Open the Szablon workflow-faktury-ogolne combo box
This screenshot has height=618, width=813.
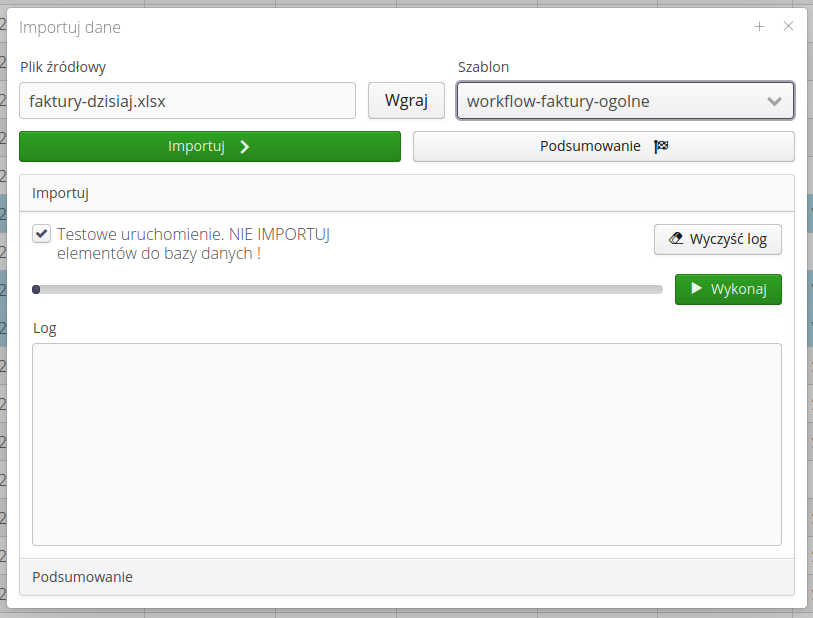[x=610, y=101]
